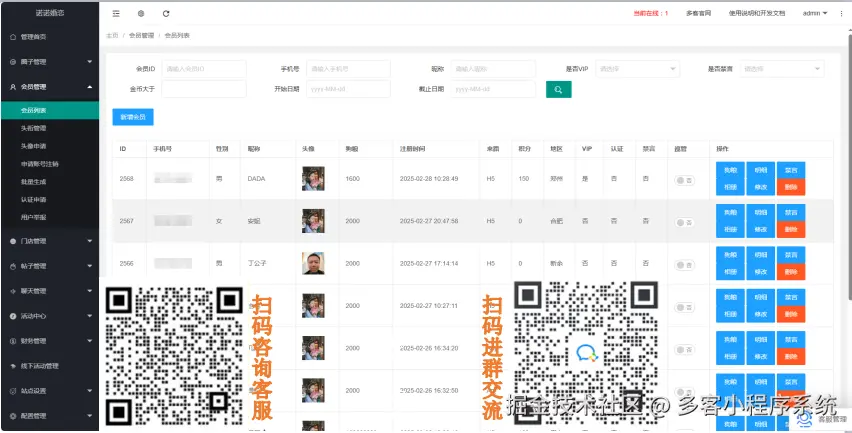Expand the 配置管理 menu arrow

[x=90, y=416]
